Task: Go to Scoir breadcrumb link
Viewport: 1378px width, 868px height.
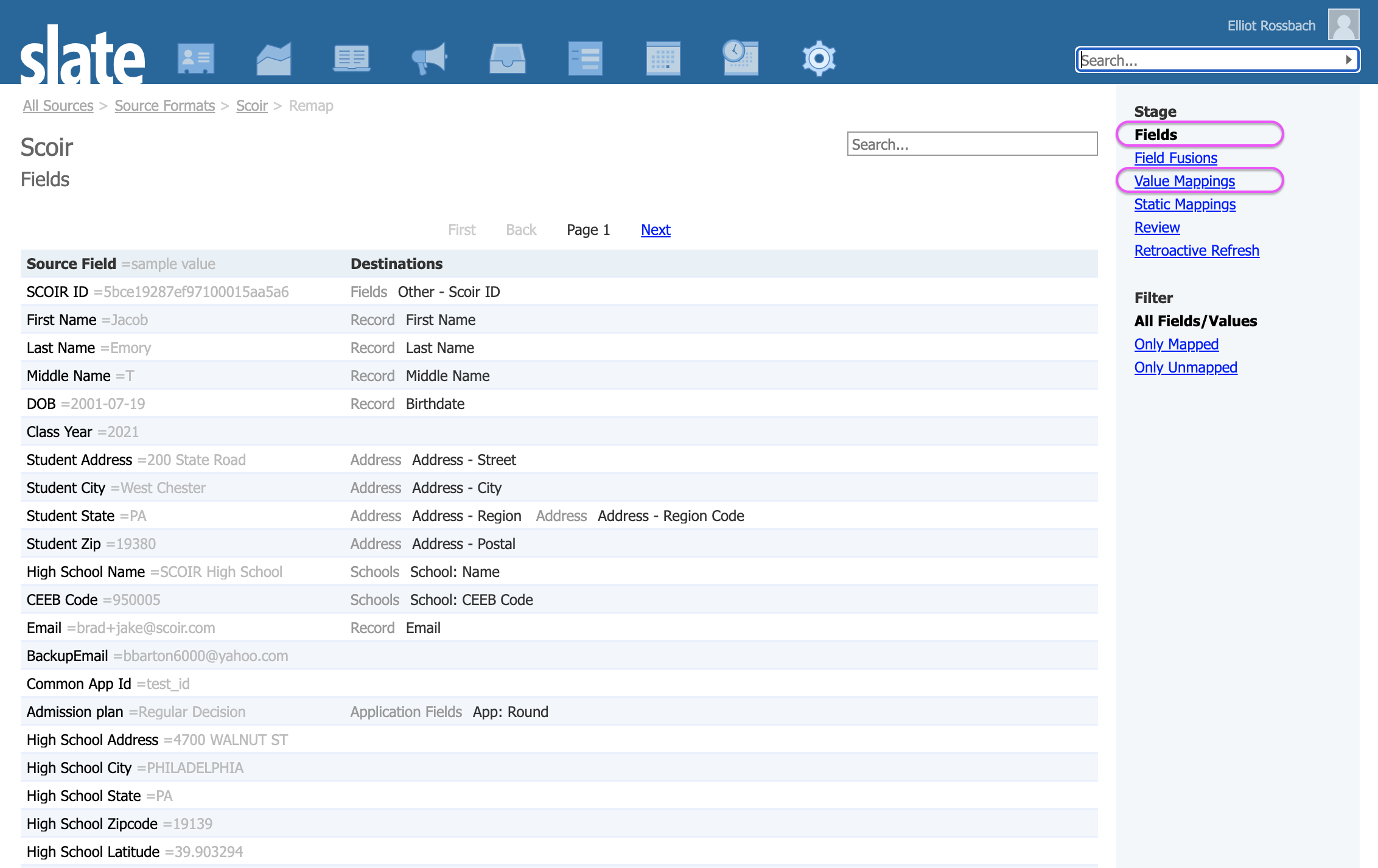Action: (x=252, y=105)
